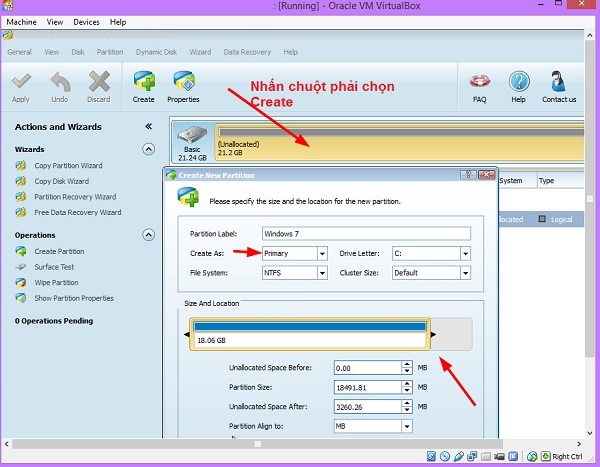Viewport: 600px width, 467px height.
Task: Click the vertical scrollbar down arrow
Action: click(x=590, y=433)
